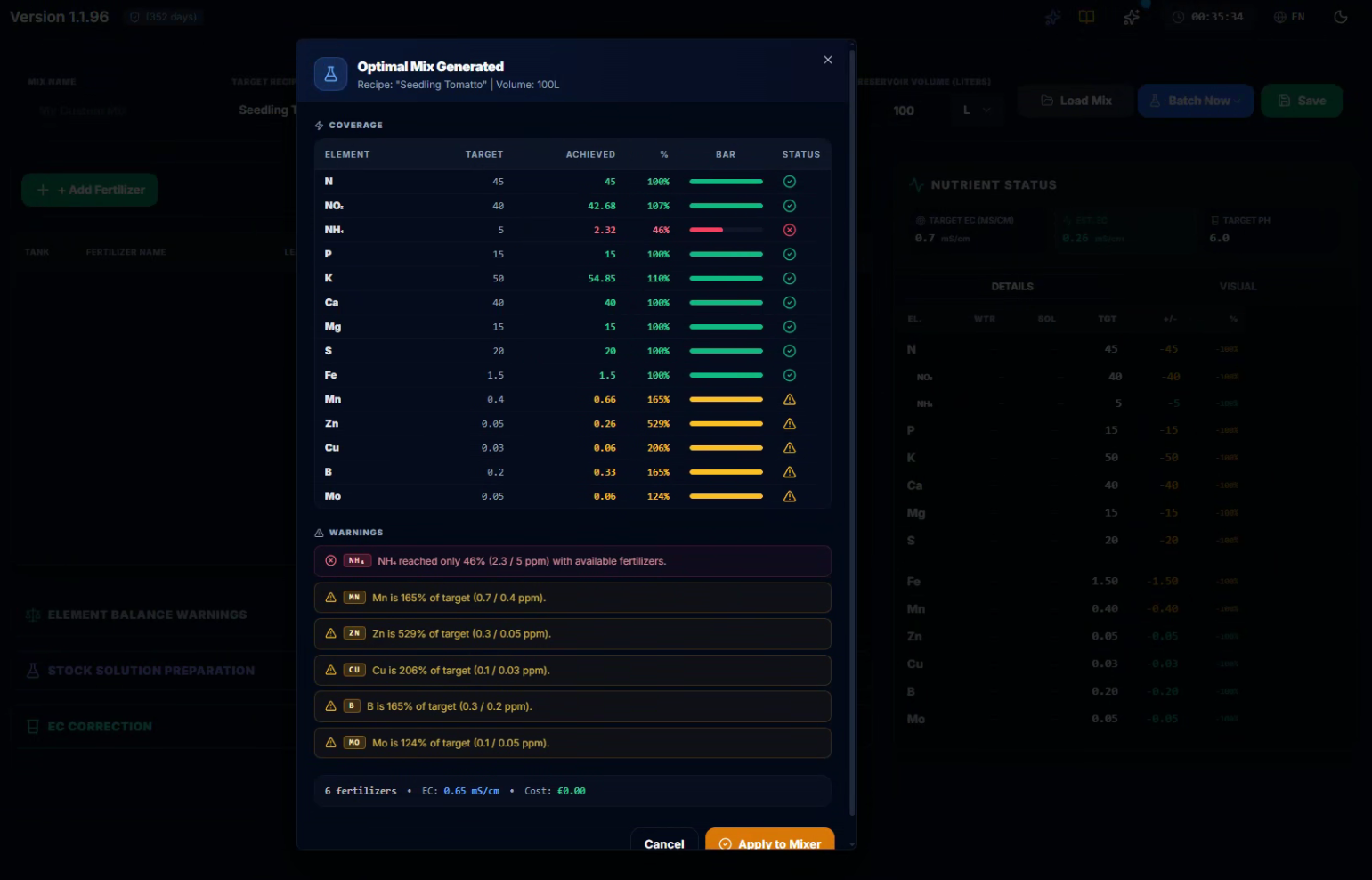Click the warning triangle beside Warnings heading
Image resolution: width=1372 pixels, height=880 pixels.
tap(320, 533)
